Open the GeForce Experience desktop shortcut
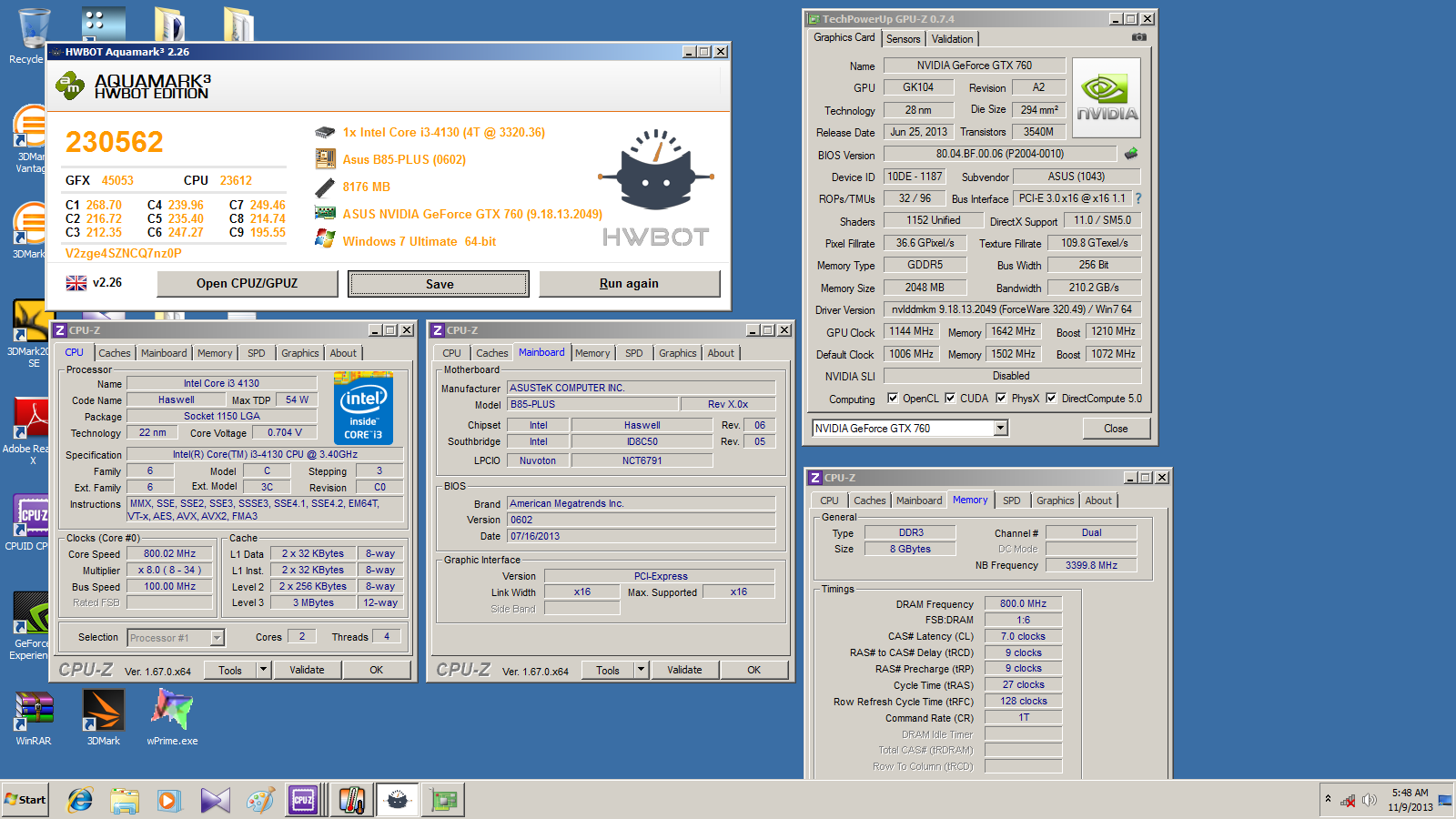 [x=30, y=626]
